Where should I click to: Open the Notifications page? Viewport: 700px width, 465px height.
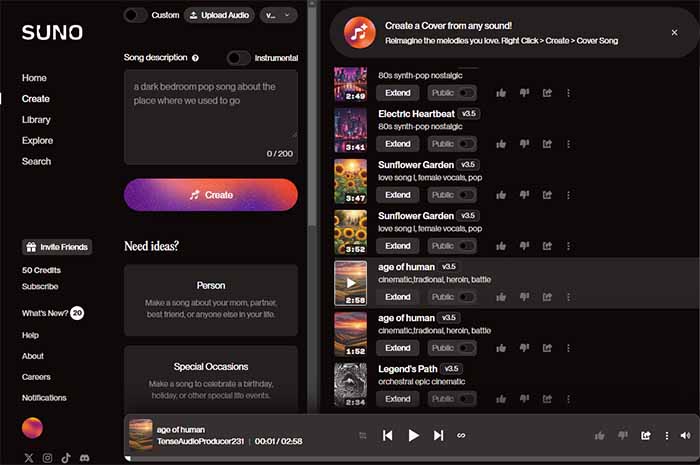click(44, 398)
